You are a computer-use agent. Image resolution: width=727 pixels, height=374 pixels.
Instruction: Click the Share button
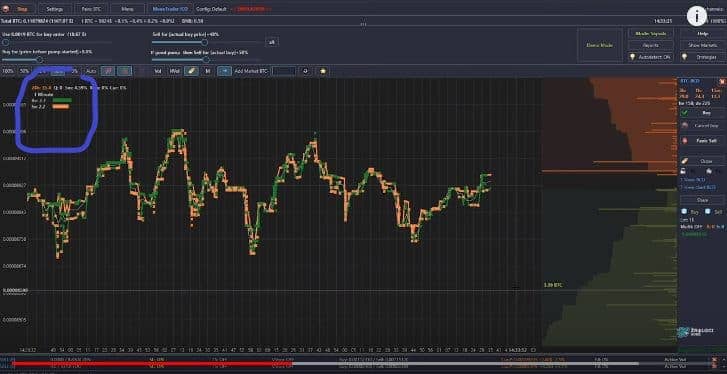coord(702,200)
